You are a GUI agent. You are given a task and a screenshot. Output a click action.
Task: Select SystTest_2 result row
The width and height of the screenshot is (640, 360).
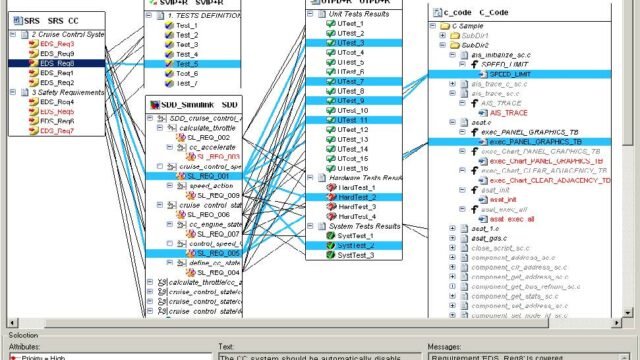coord(354,245)
